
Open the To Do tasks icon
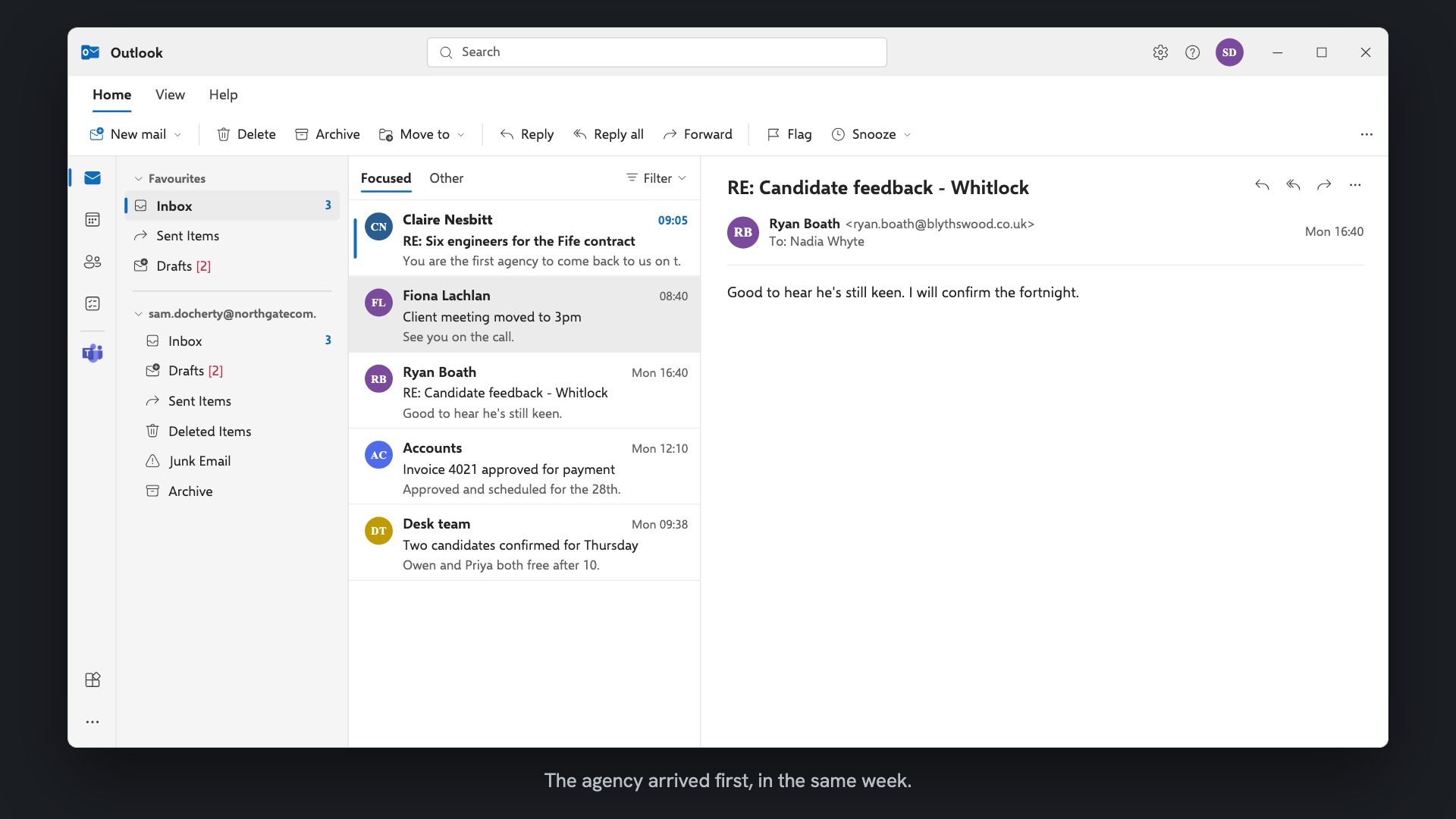pos(93,303)
